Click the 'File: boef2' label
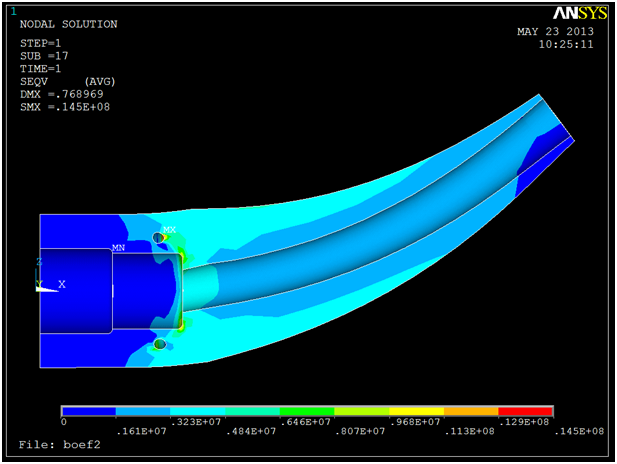The height and width of the screenshot is (464, 617). (59, 445)
